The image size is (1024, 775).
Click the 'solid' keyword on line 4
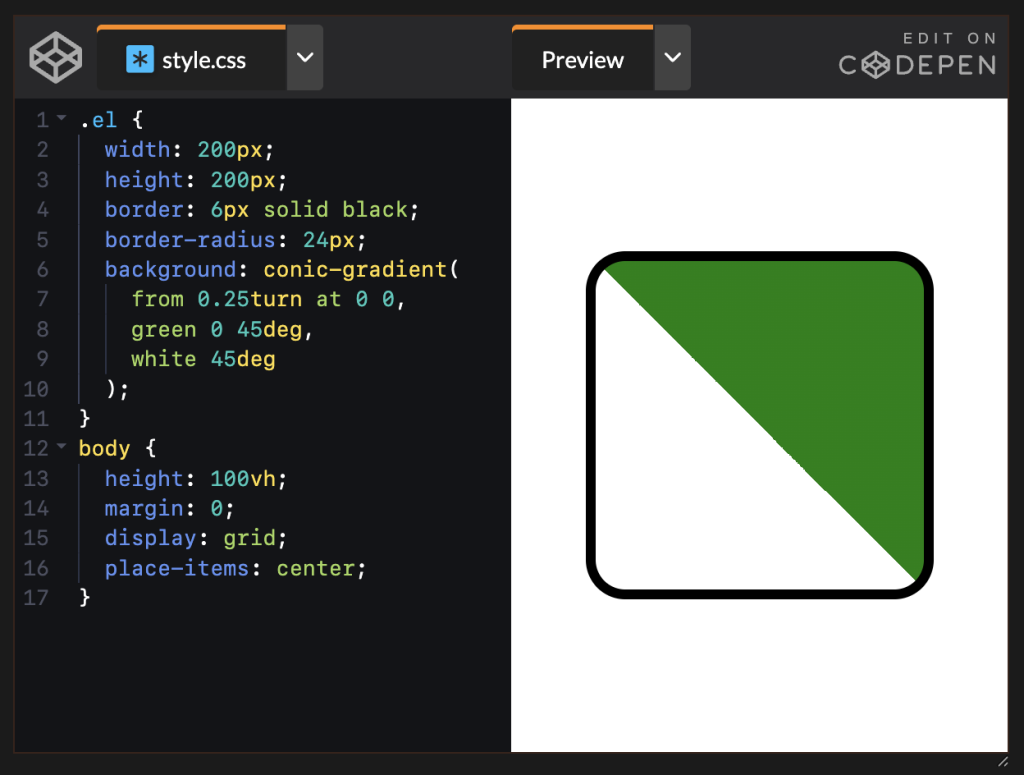(296, 210)
